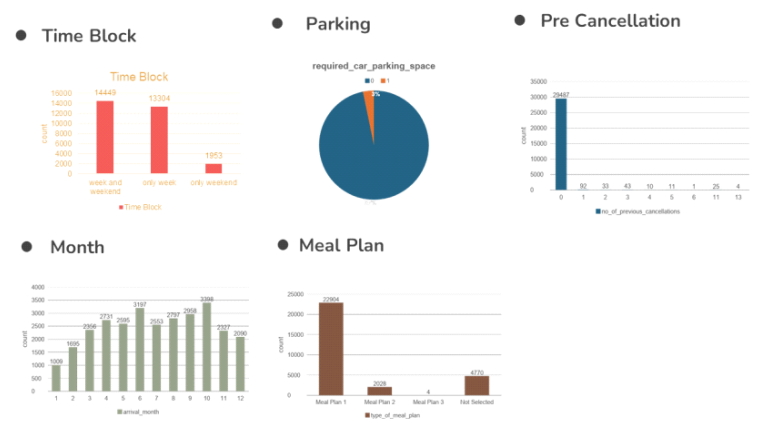
Task: Click the red Time Block legend swatch
Action: tap(121, 207)
